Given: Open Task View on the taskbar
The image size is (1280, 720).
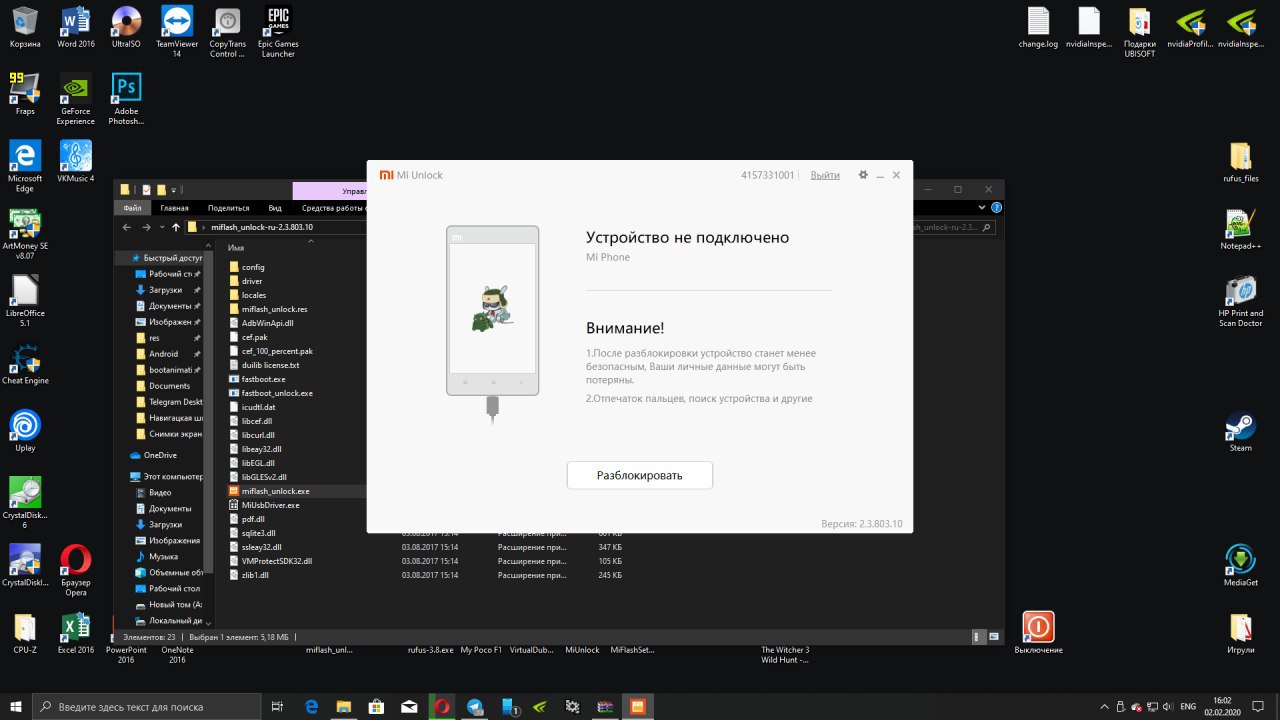Looking at the screenshot, I should coord(278,706).
